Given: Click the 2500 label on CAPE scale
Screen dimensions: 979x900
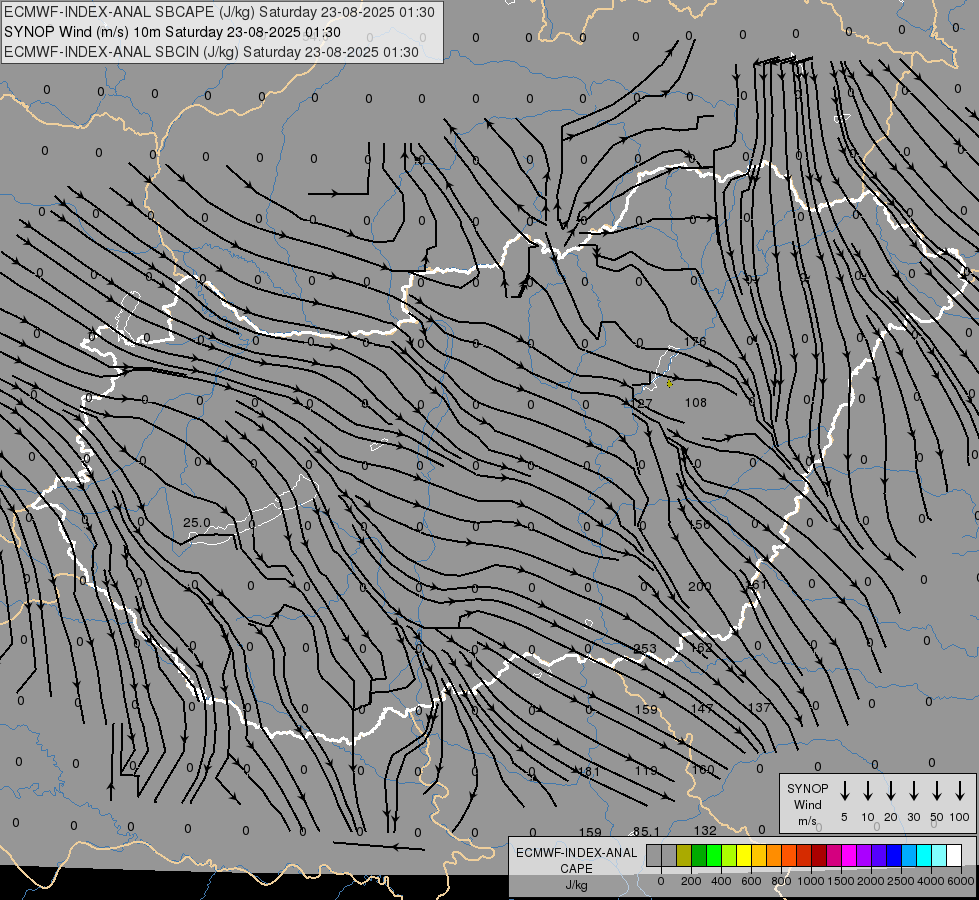Looking at the screenshot, I should [x=900, y=881].
